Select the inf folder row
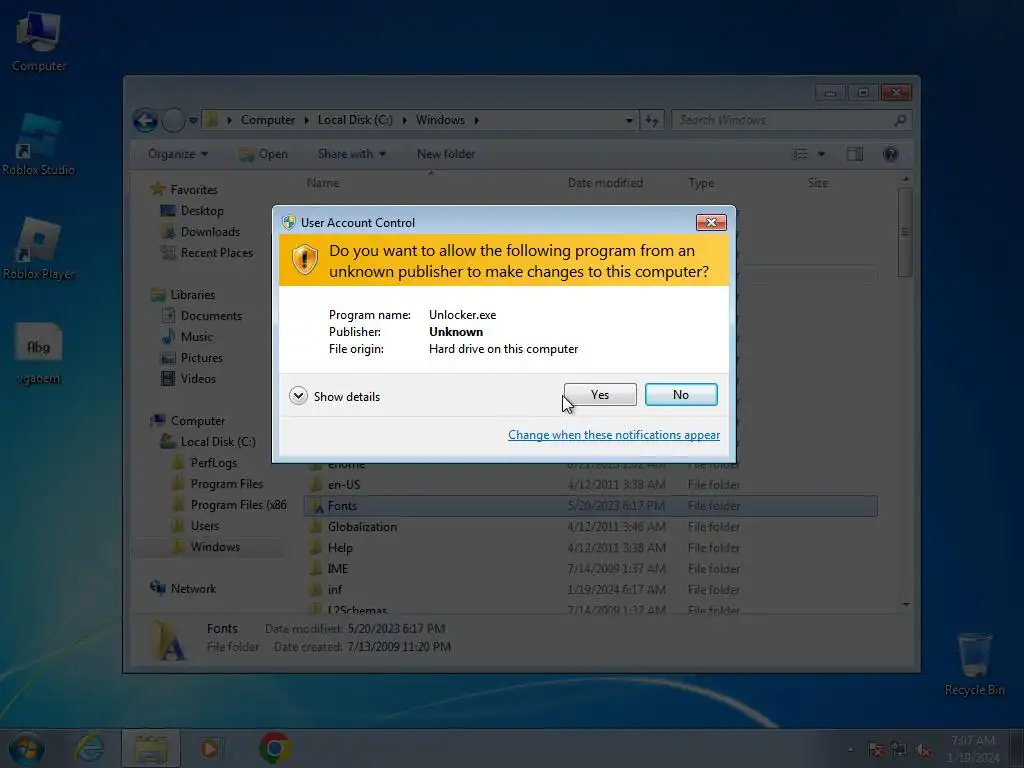Screen dimensions: 1024x768 (x=590, y=590)
